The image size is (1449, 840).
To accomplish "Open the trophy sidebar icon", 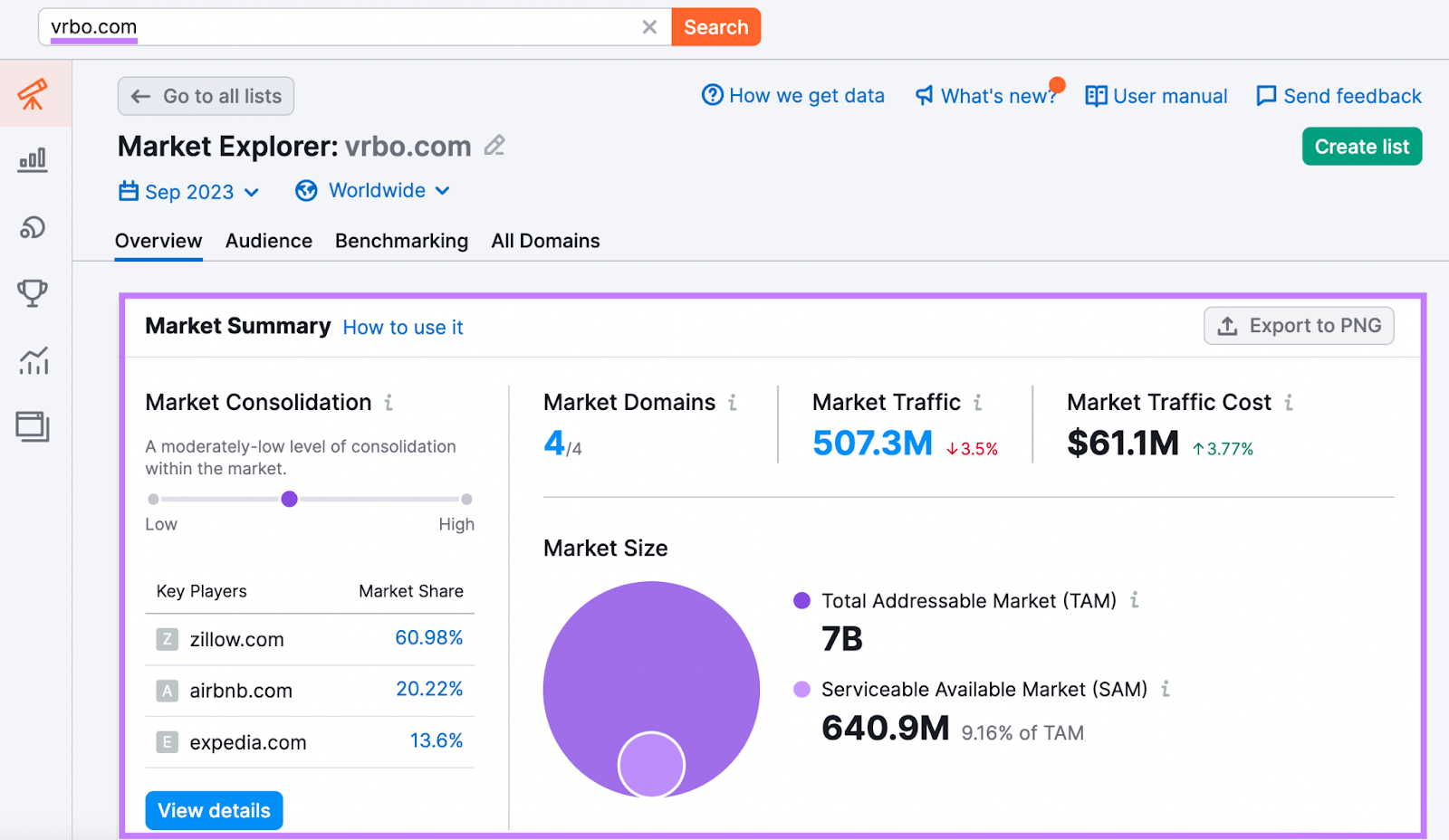I will (x=33, y=292).
